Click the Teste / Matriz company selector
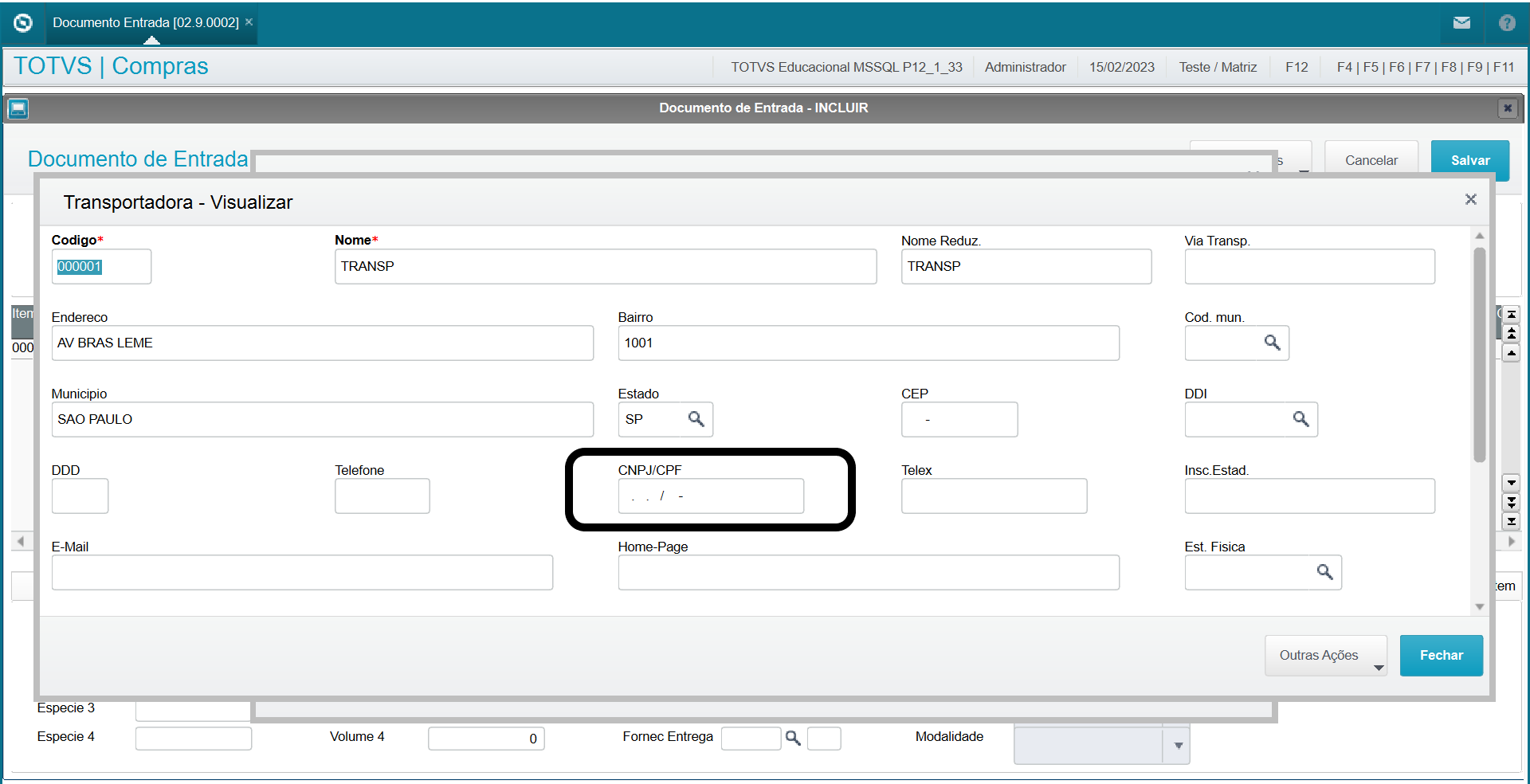Viewport: 1530px width, 784px height. click(x=1218, y=67)
